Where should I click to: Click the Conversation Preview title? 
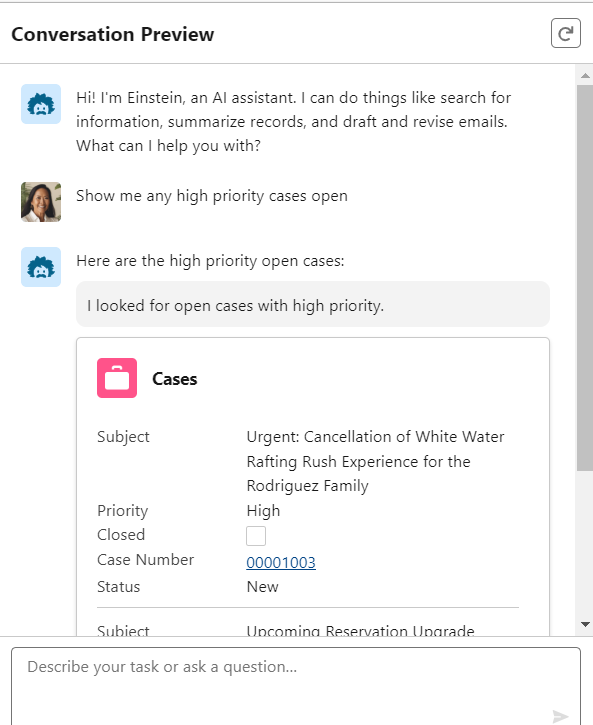(x=113, y=34)
